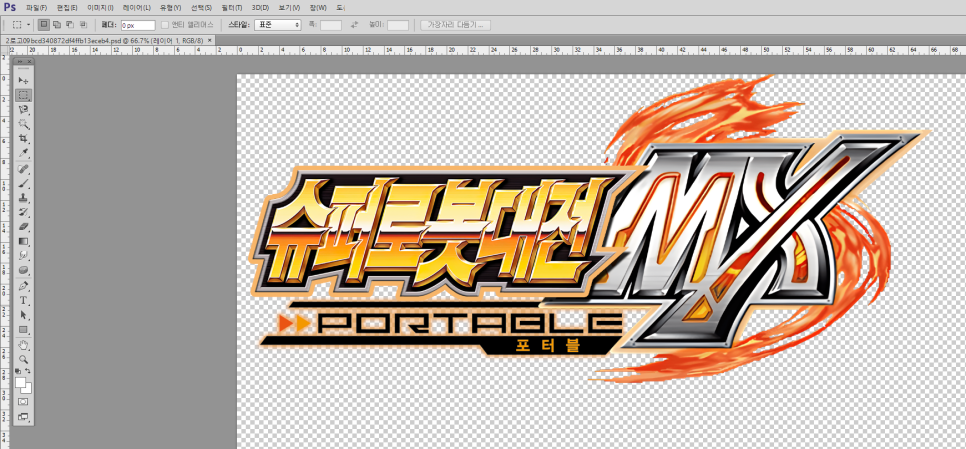Select the Pen tool
The height and width of the screenshot is (449, 966).
[x=23, y=286]
